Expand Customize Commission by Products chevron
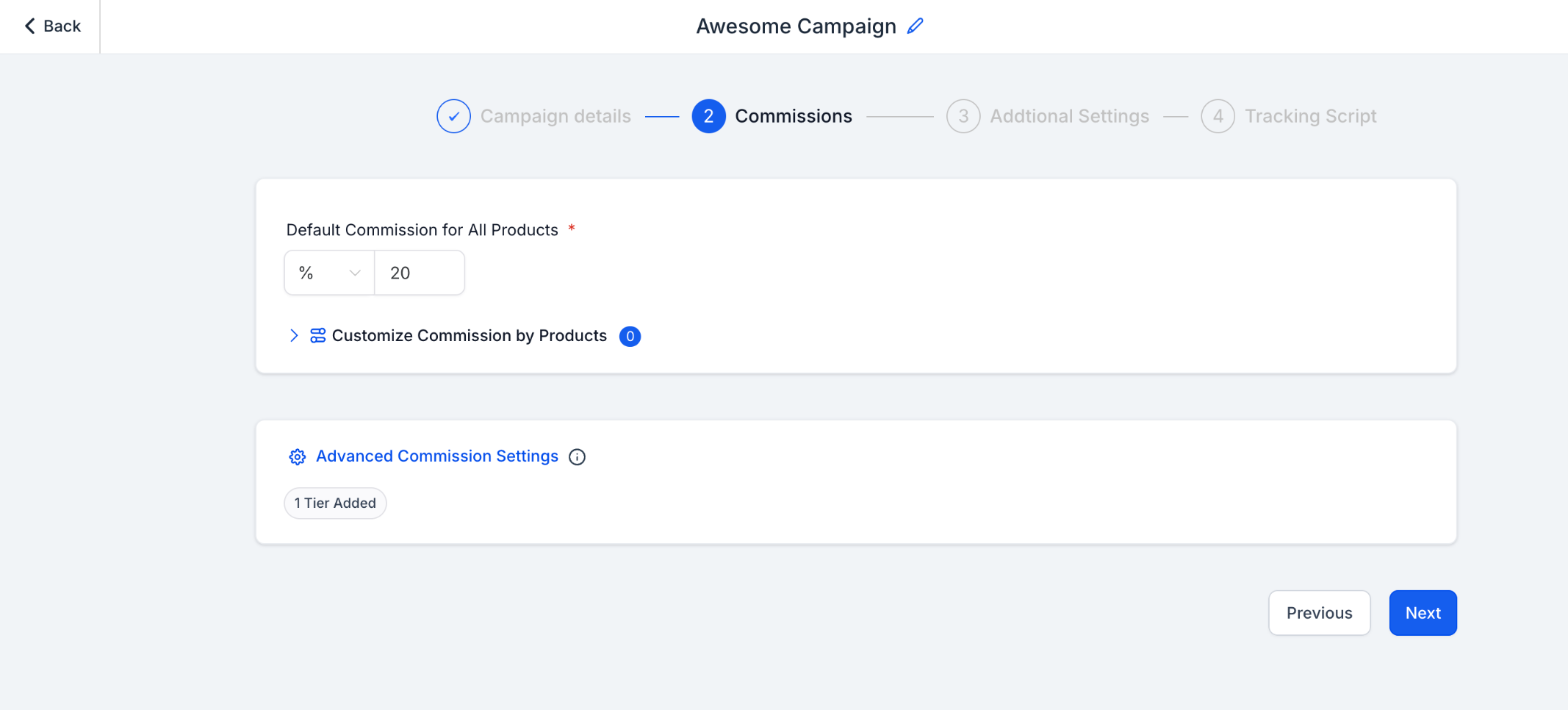The width and height of the screenshot is (1568, 710). tap(294, 336)
